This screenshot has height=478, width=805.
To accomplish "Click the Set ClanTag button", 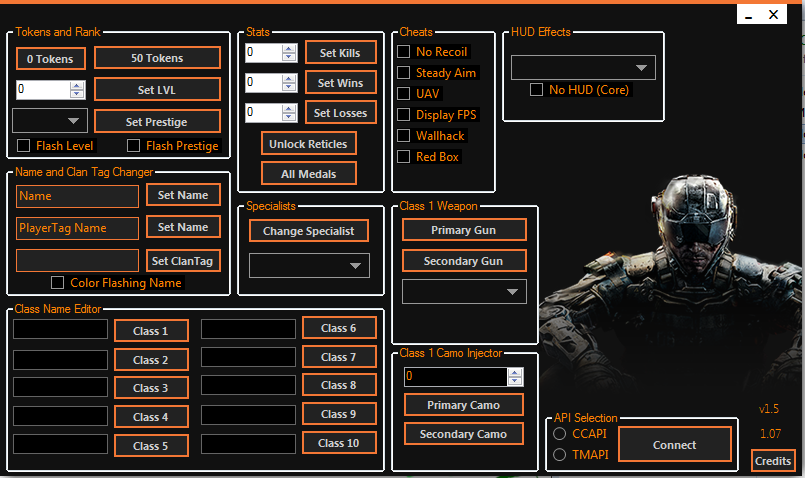I will [x=183, y=261].
